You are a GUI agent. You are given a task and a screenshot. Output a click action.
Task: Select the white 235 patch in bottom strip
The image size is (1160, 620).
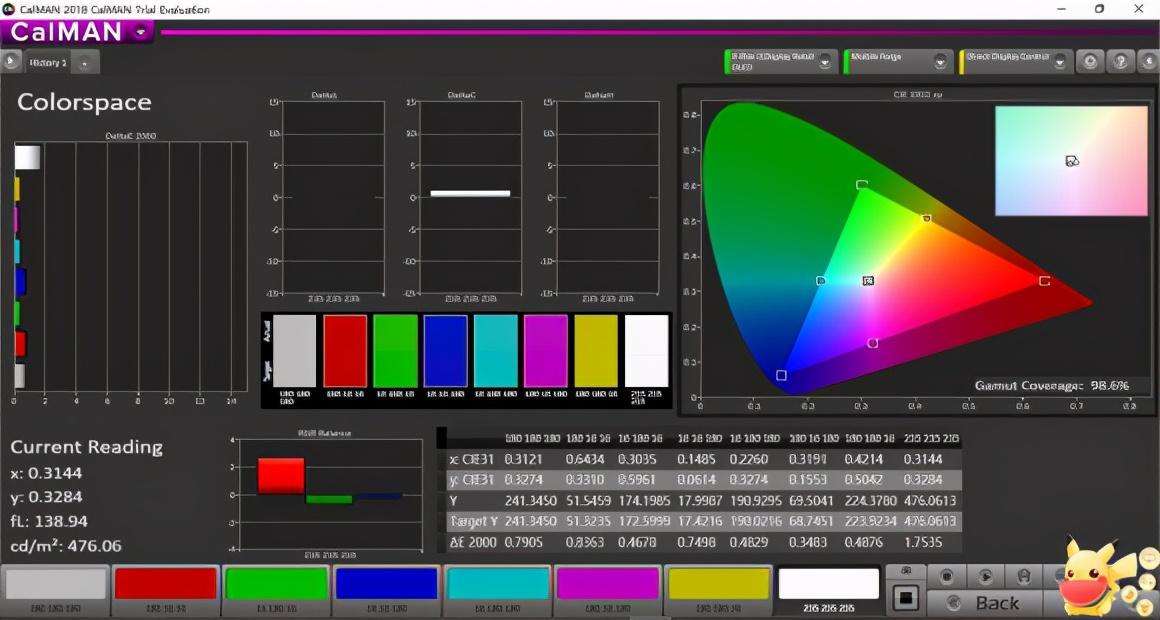point(828,584)
